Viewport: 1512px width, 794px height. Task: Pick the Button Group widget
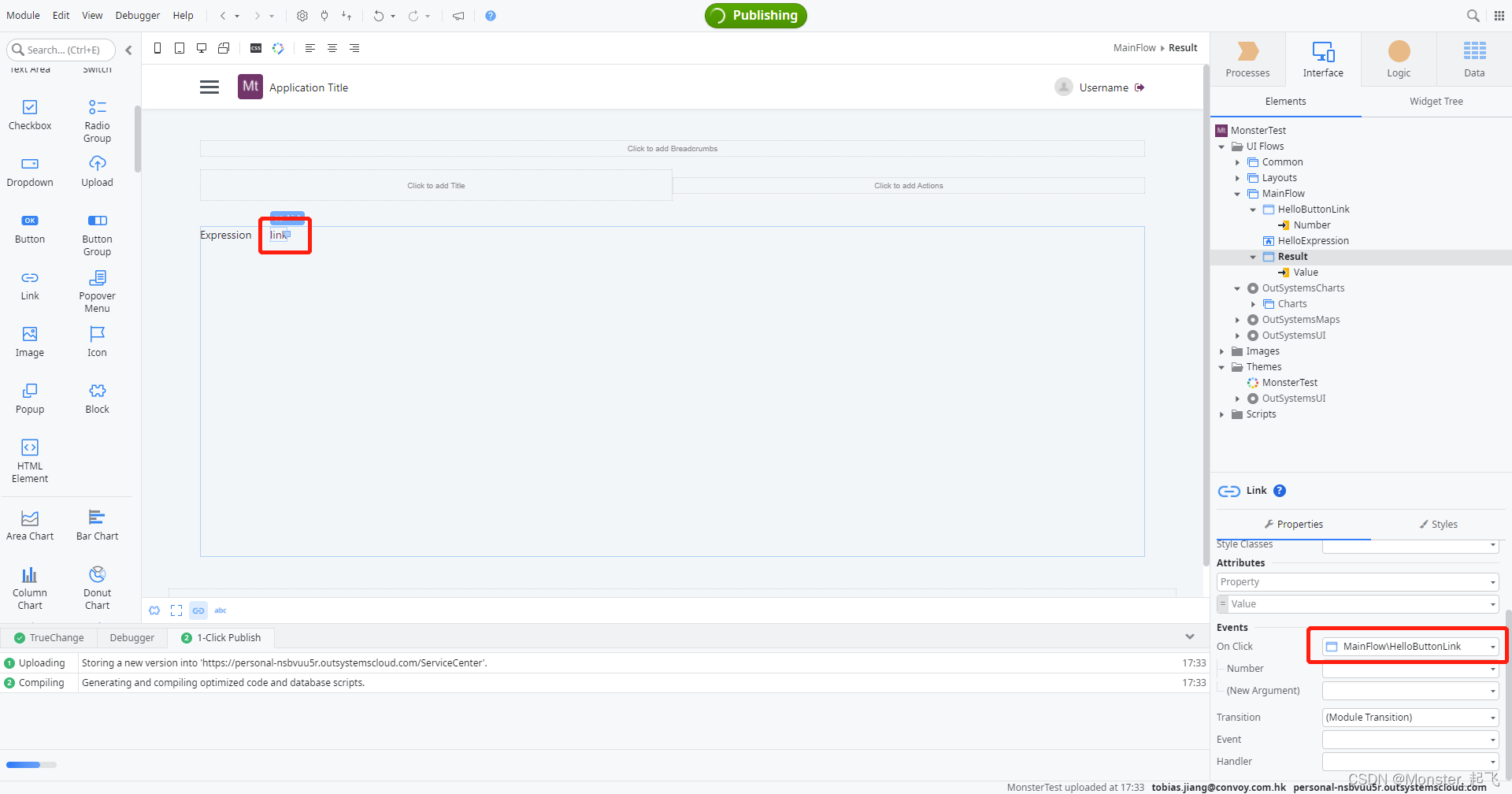(97, 234)
